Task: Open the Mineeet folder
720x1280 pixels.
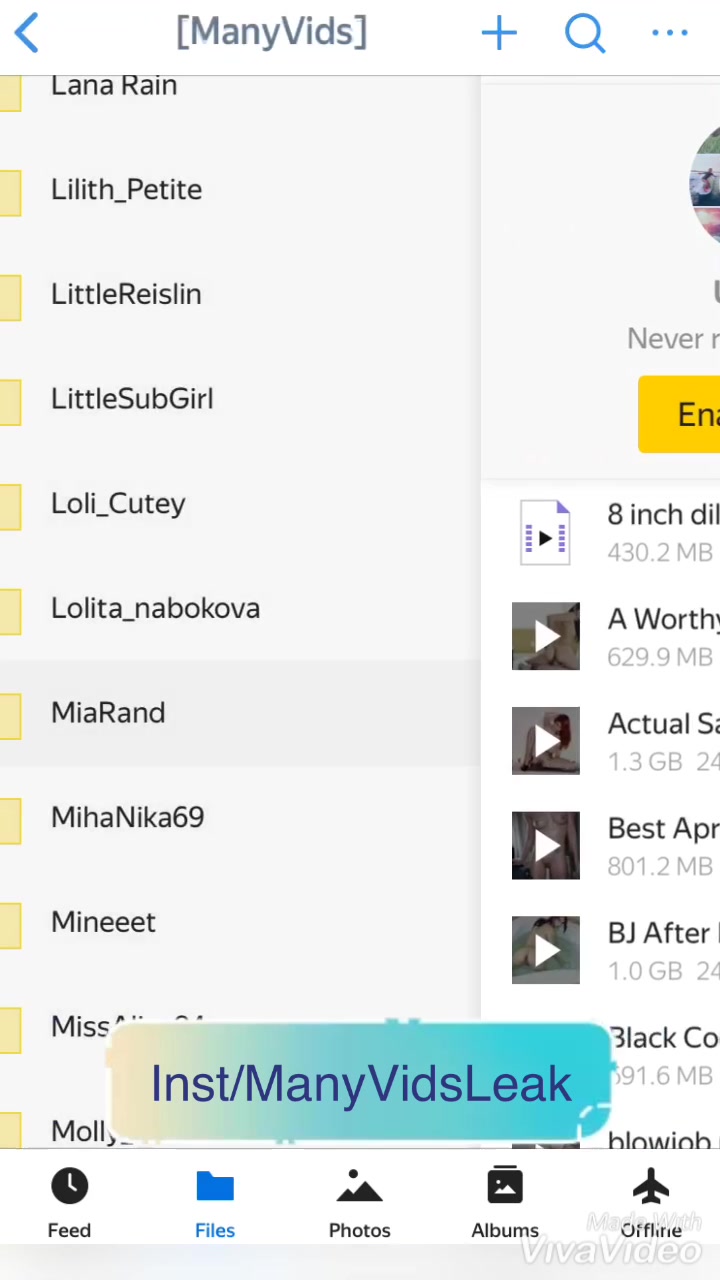Action: pos(240,922)
